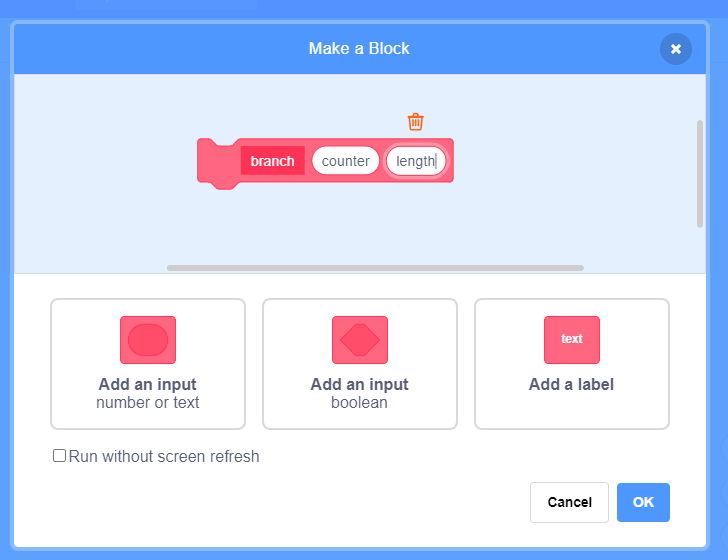Click the 'number or text' caption

(148, 403)
